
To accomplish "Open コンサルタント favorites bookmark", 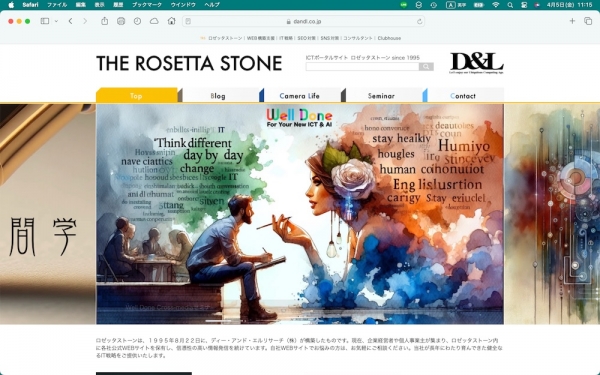I will 358,38.
